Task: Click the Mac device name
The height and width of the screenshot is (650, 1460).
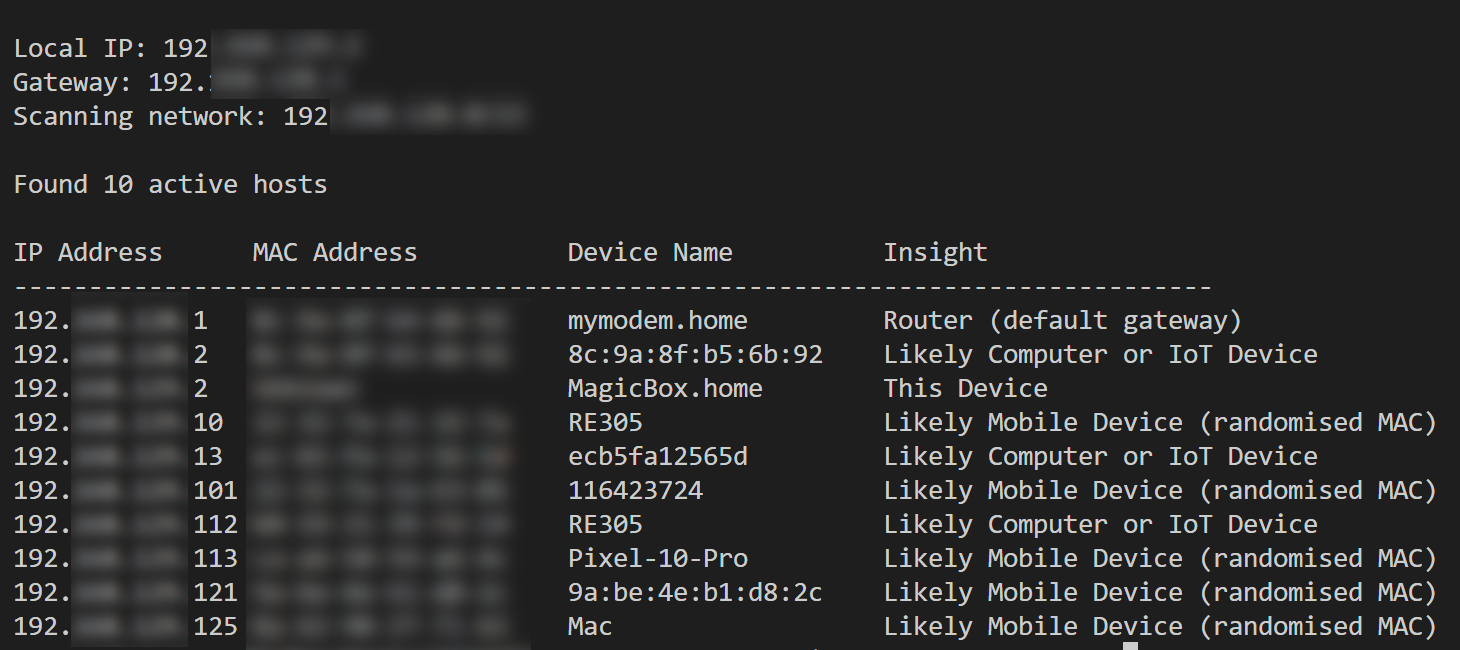Action: [590, 627]
